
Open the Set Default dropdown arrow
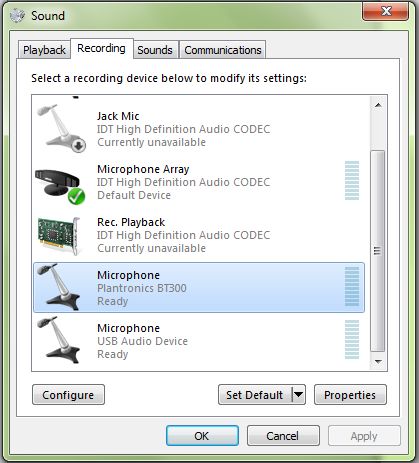[299, 395]
